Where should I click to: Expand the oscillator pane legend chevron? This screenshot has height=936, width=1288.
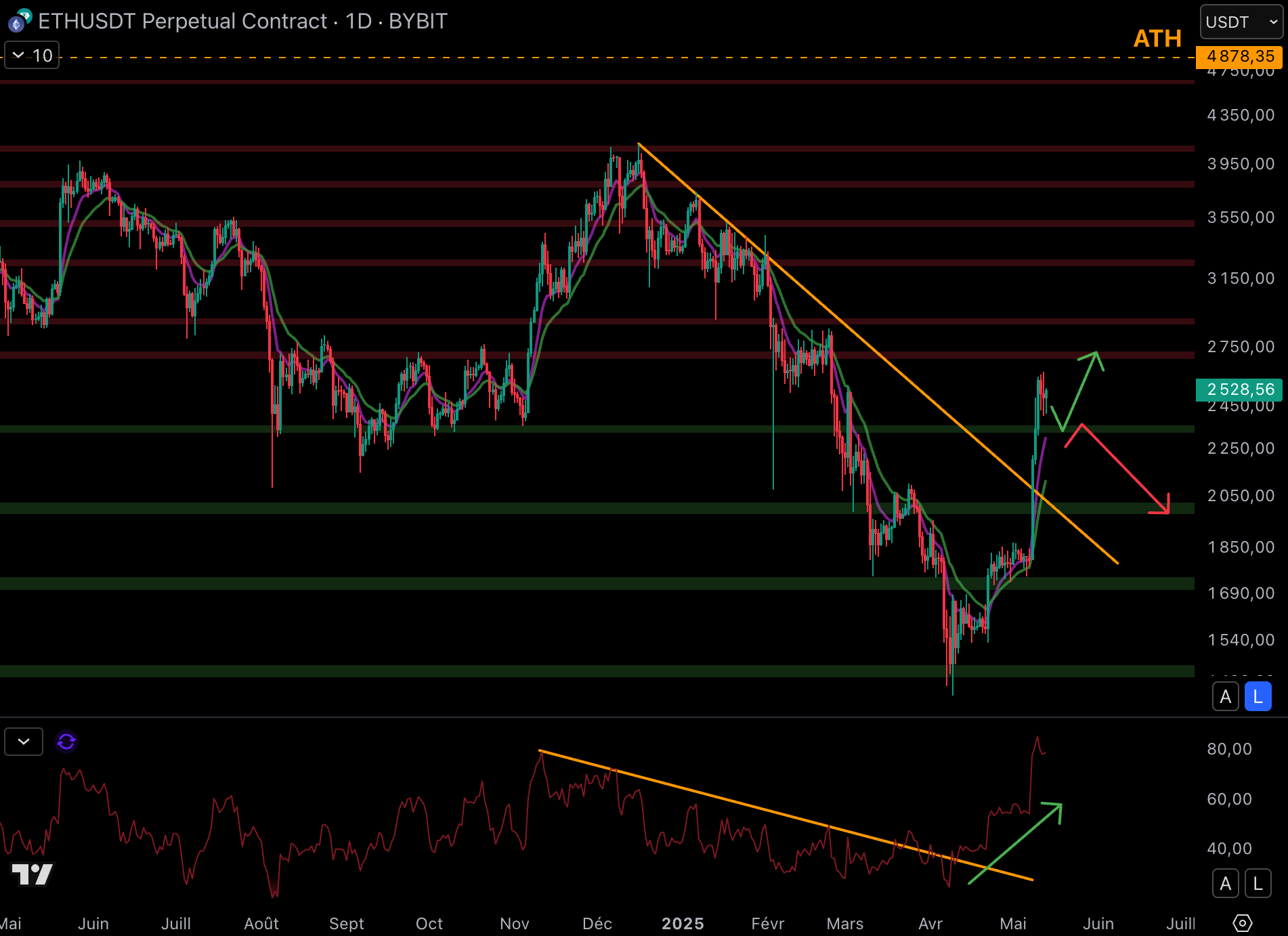(24, 742)
